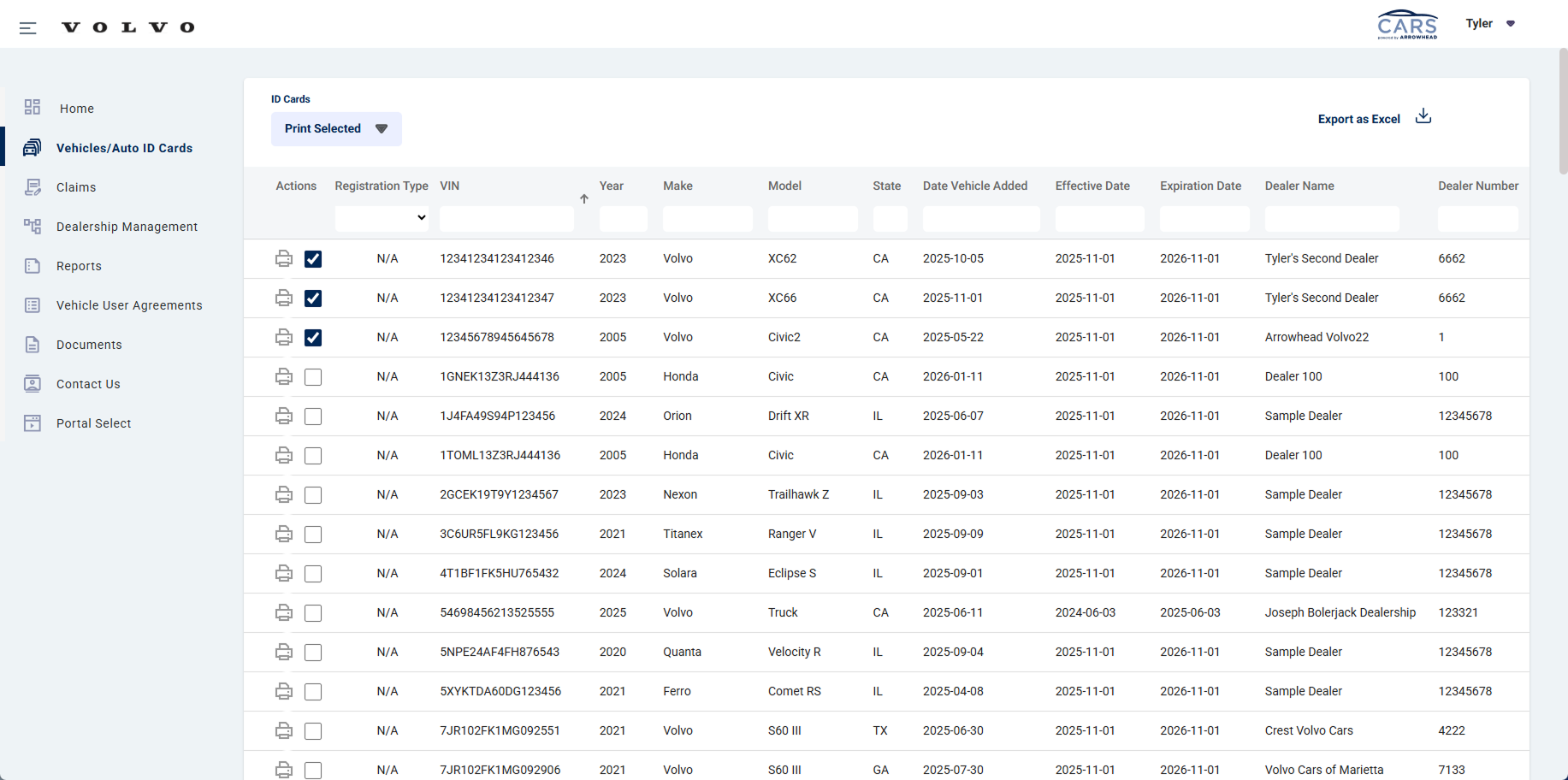Select checkbox for Nexon Trailhawk Z row

click(313, 495)
